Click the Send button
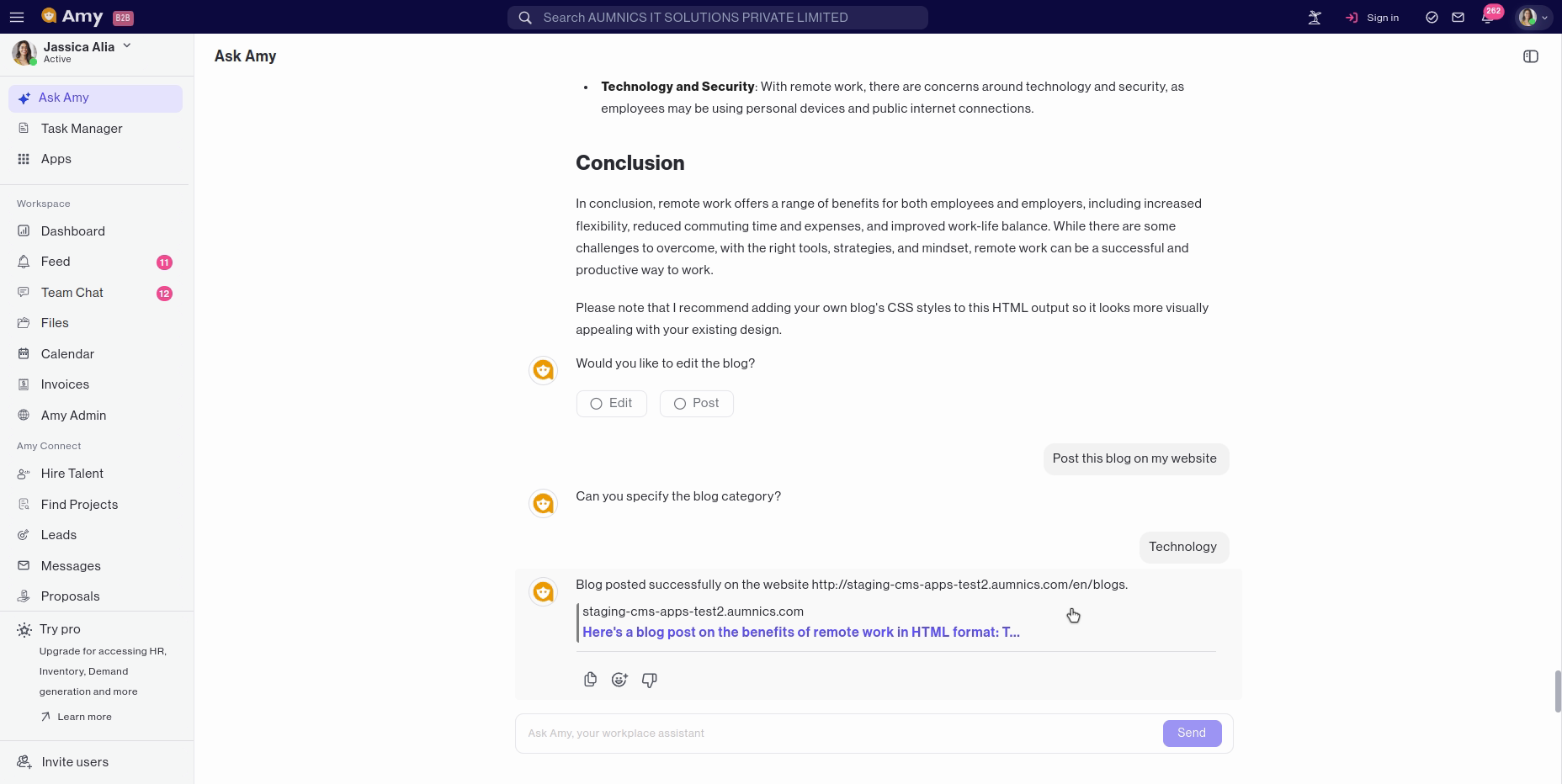This screenshot has height=784, width=1562. tap(1192, 733)
